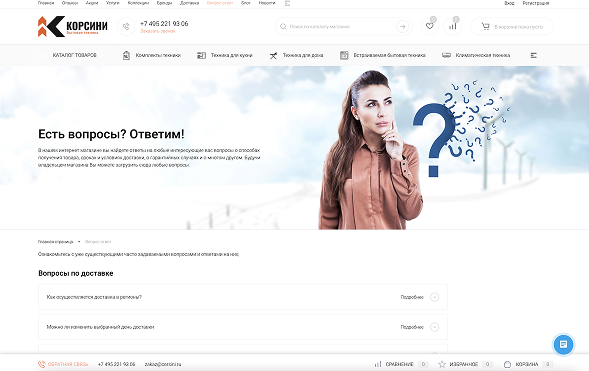Open Техника для дома category

(x=303, y=55)
